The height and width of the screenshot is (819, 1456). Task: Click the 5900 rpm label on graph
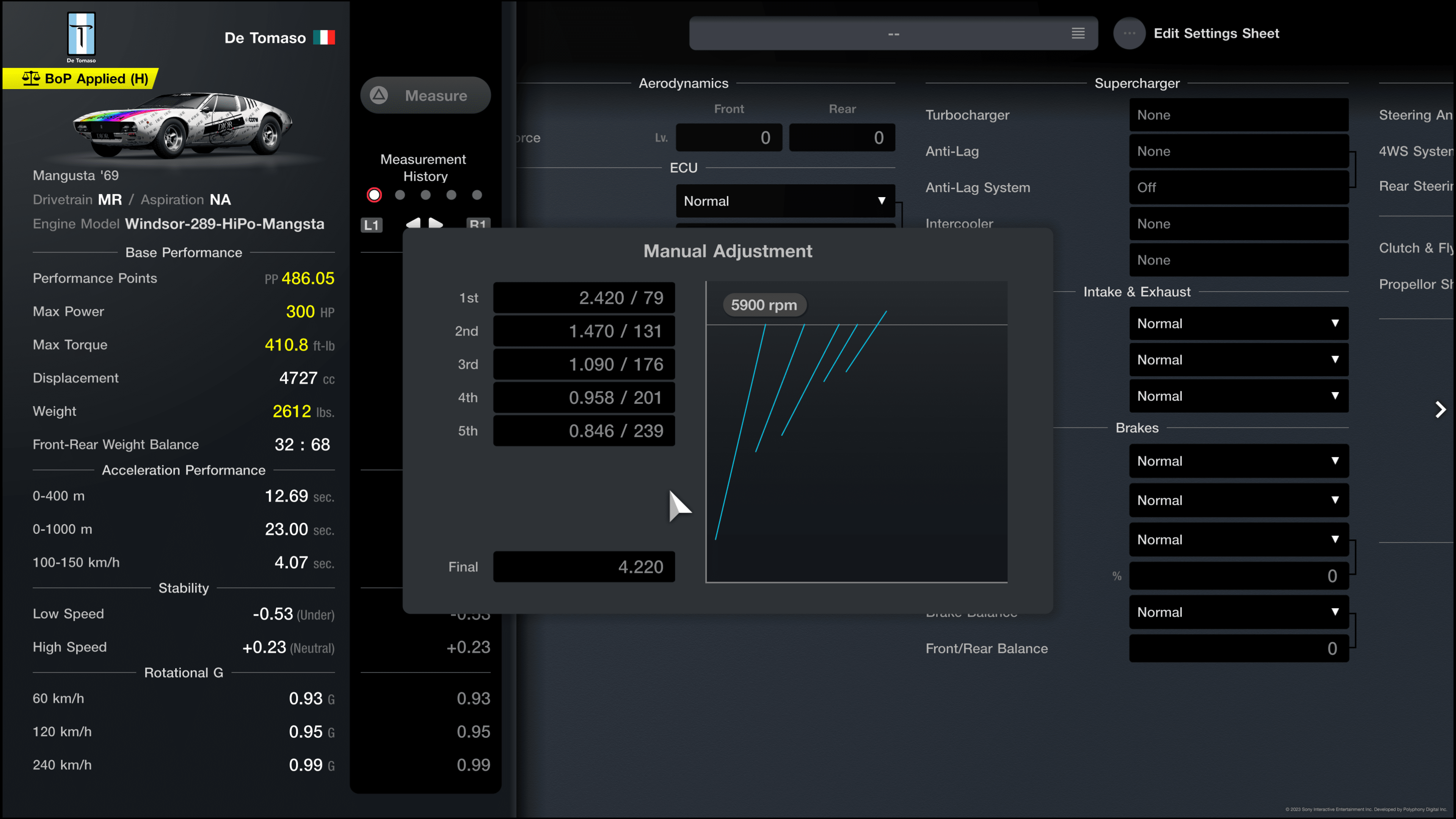tap(764, 305)
